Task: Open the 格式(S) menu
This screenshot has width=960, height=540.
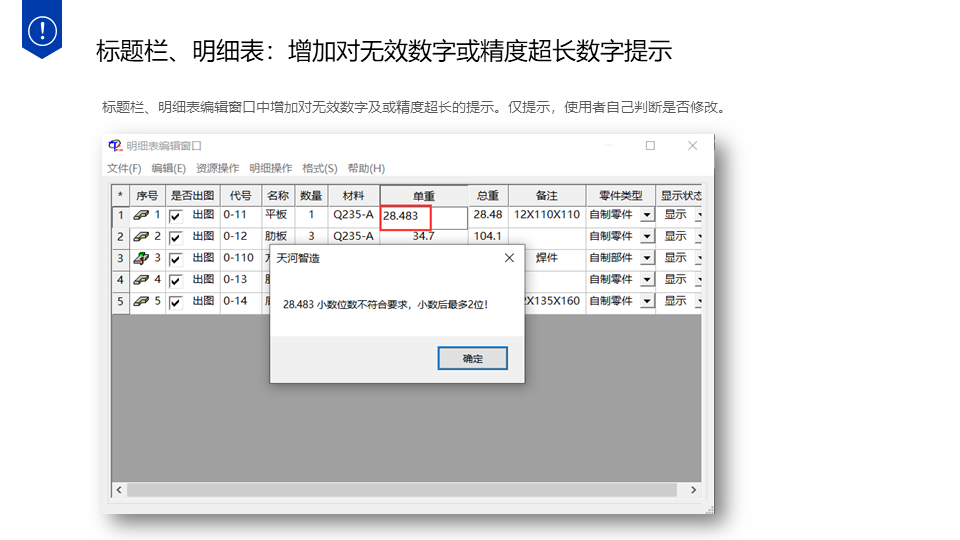Action: (x=320, y=168)
